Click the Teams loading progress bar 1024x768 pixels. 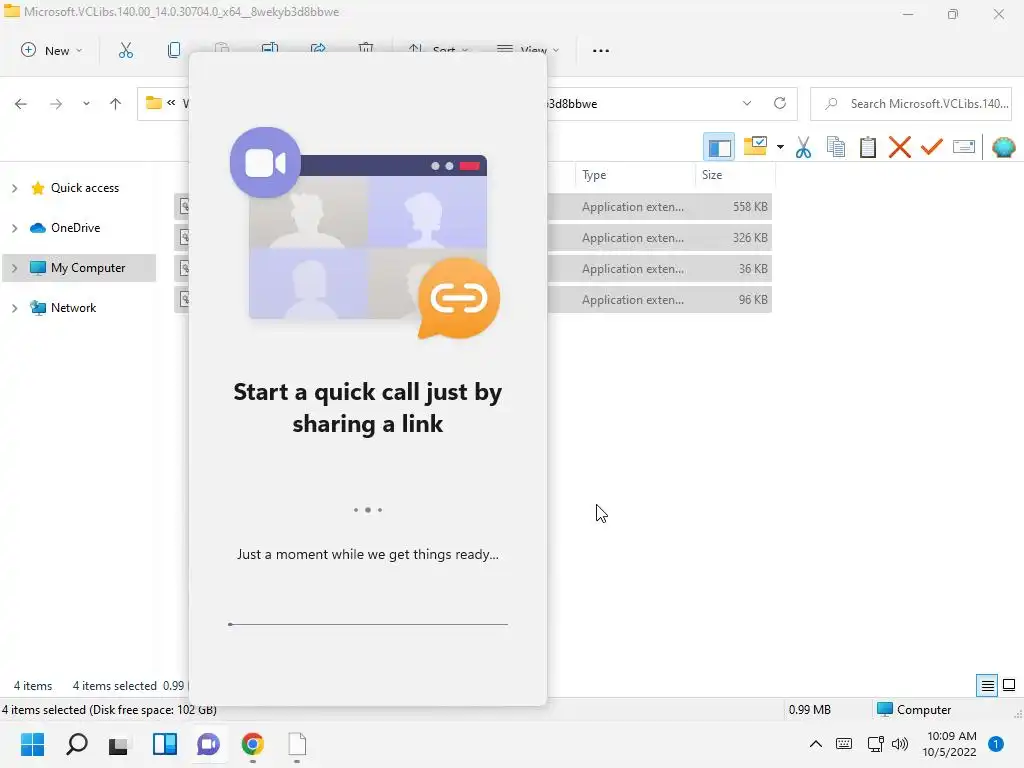tap(368, 624)
